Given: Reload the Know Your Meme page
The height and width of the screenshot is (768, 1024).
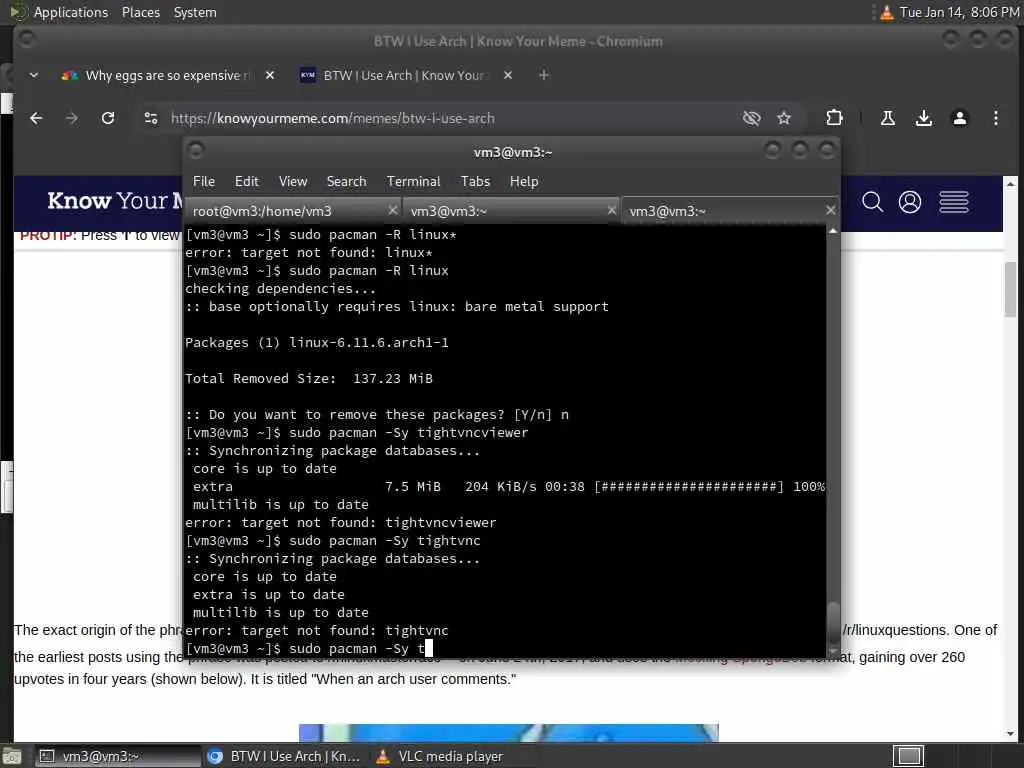Looking at the screenshot, I should (108, 118).
